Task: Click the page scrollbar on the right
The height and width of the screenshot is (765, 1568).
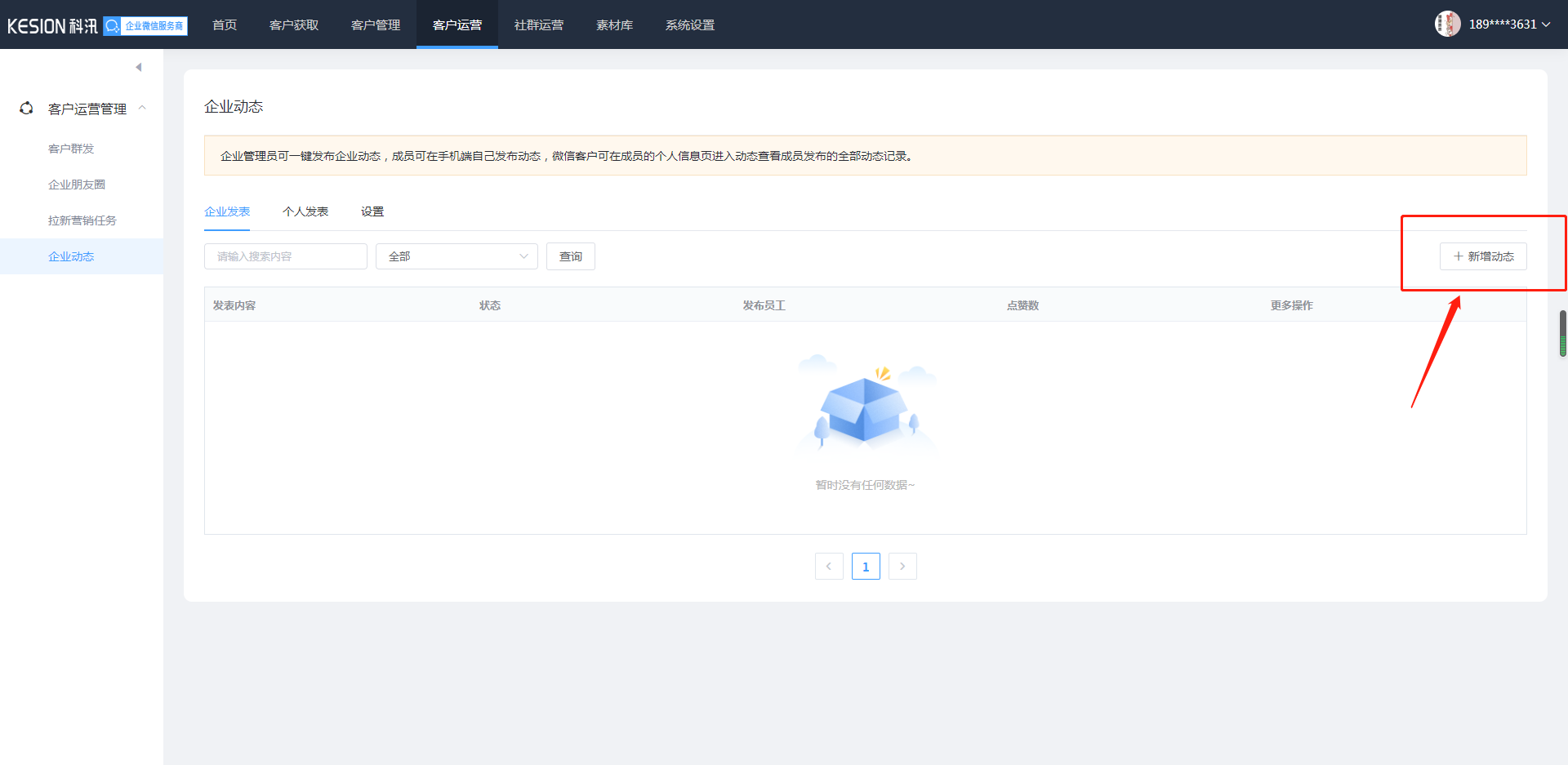Action: (x=1562, y=333)
